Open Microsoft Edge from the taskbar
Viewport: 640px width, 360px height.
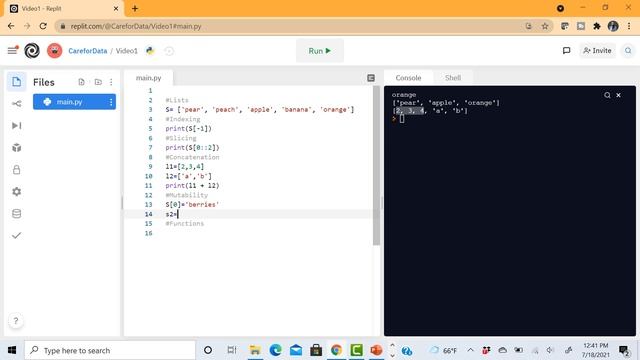pos(276,350)
